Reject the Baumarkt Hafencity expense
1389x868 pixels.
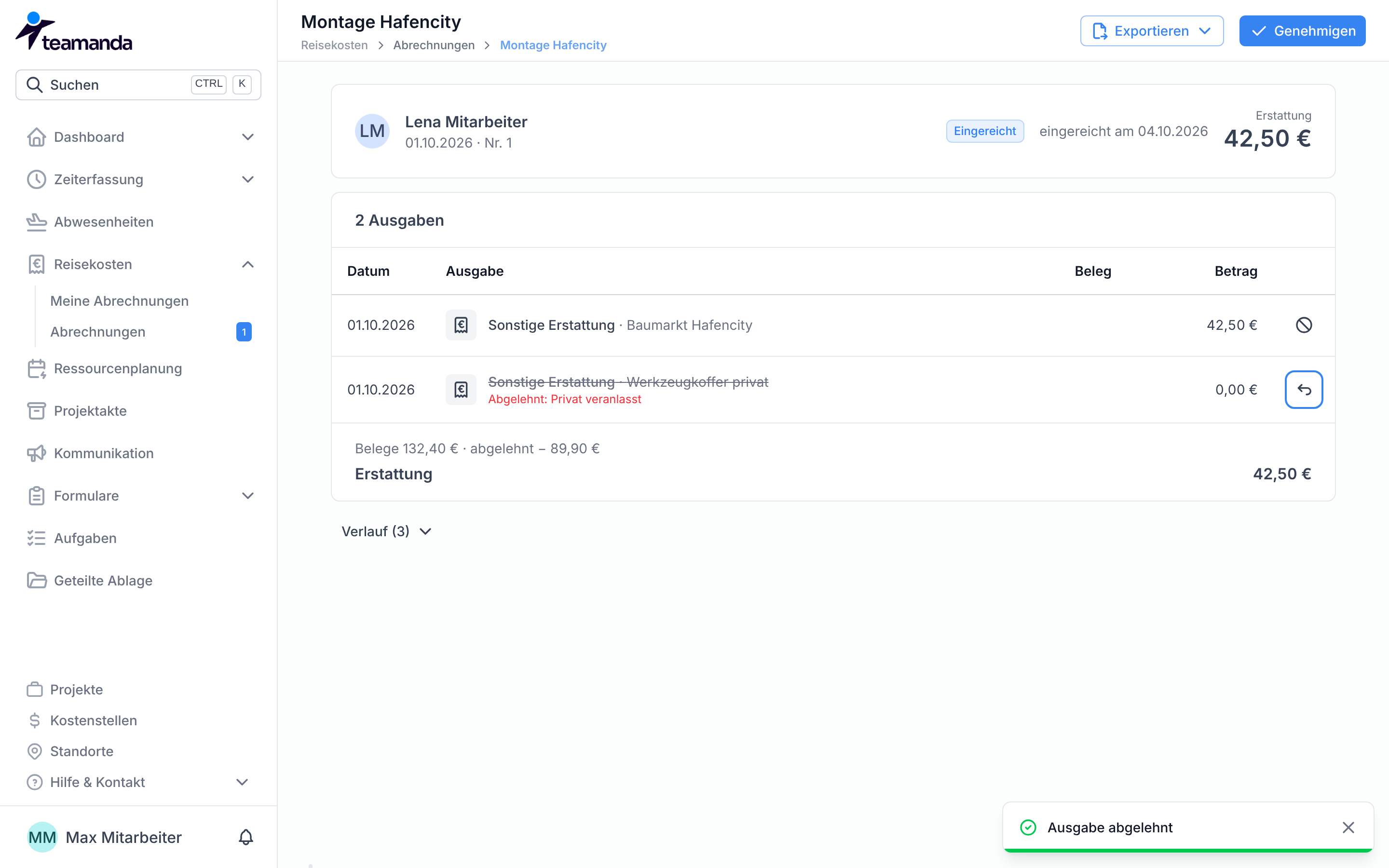(1304, 325)
